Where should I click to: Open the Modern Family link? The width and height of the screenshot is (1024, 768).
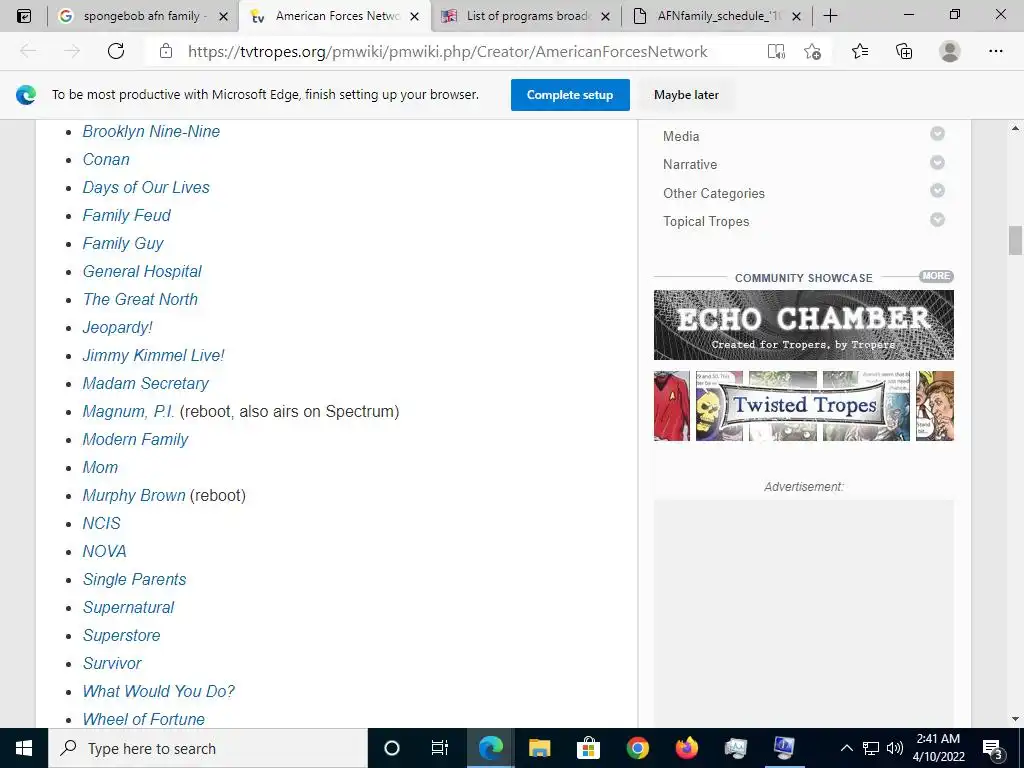point(135,440)
